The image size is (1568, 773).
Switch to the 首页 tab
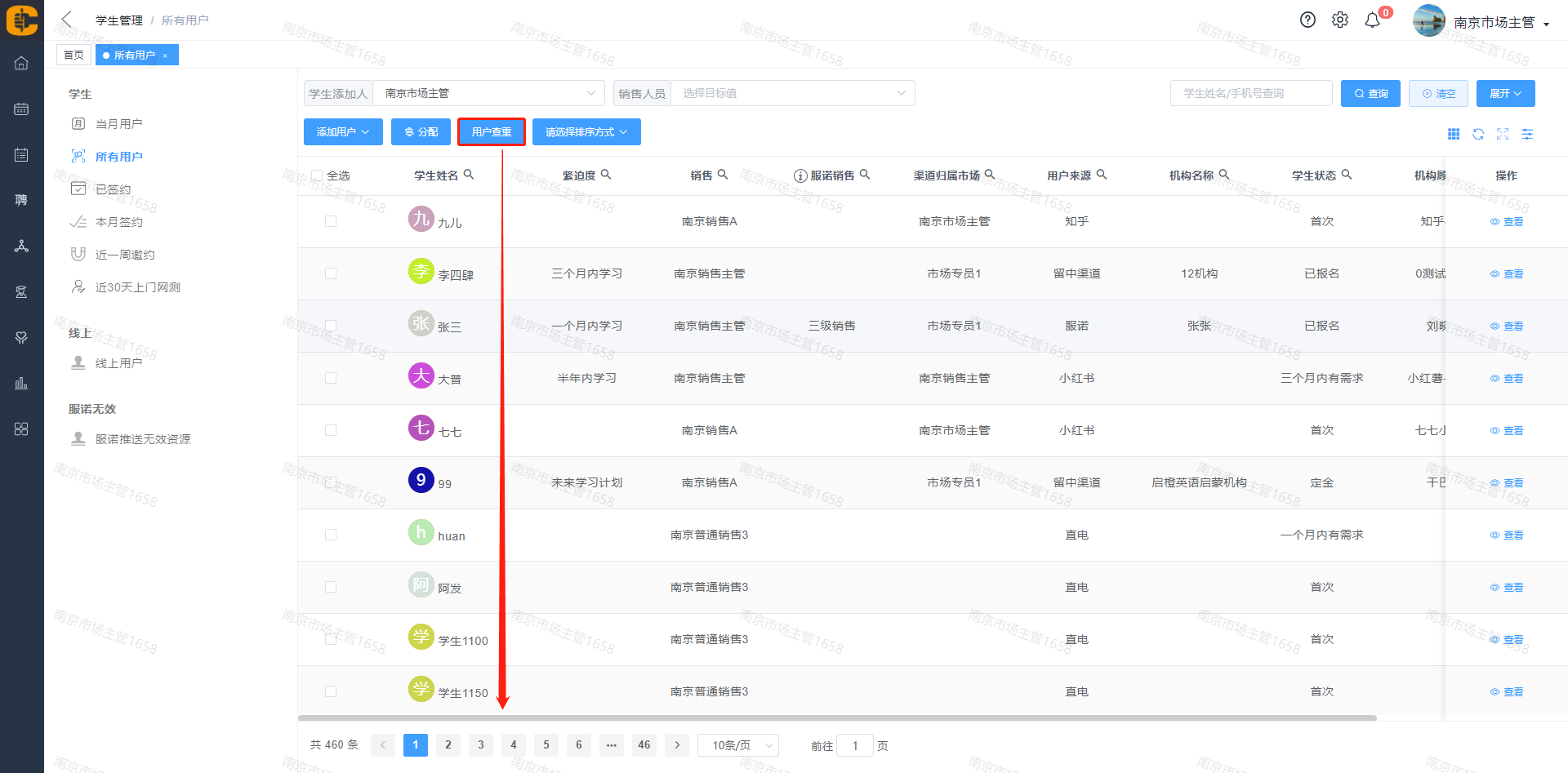pos(73,56)
